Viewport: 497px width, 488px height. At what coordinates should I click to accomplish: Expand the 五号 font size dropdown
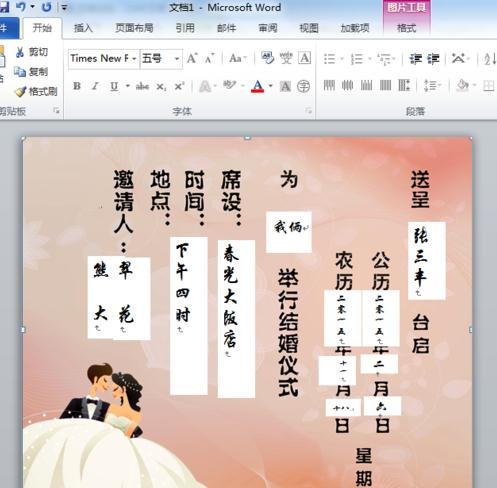pos(177,59)
